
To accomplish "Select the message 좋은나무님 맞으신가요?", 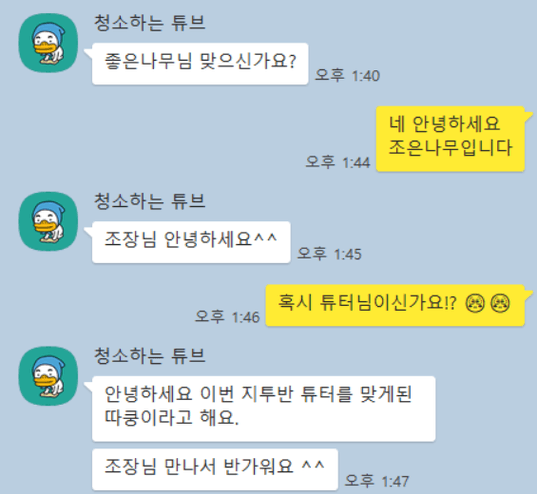I will point(200,64).
